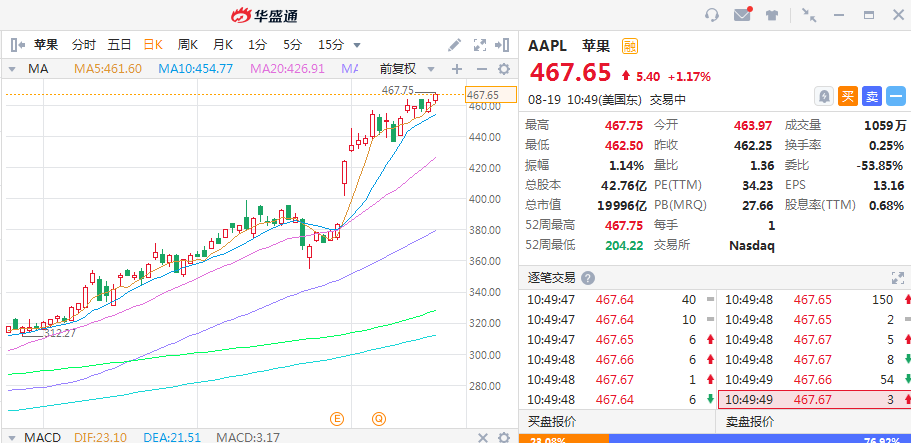The width and height of the screenshot is (911, 443).
Task: Click the 312.27 low price label
Action: tap(60, 333)
